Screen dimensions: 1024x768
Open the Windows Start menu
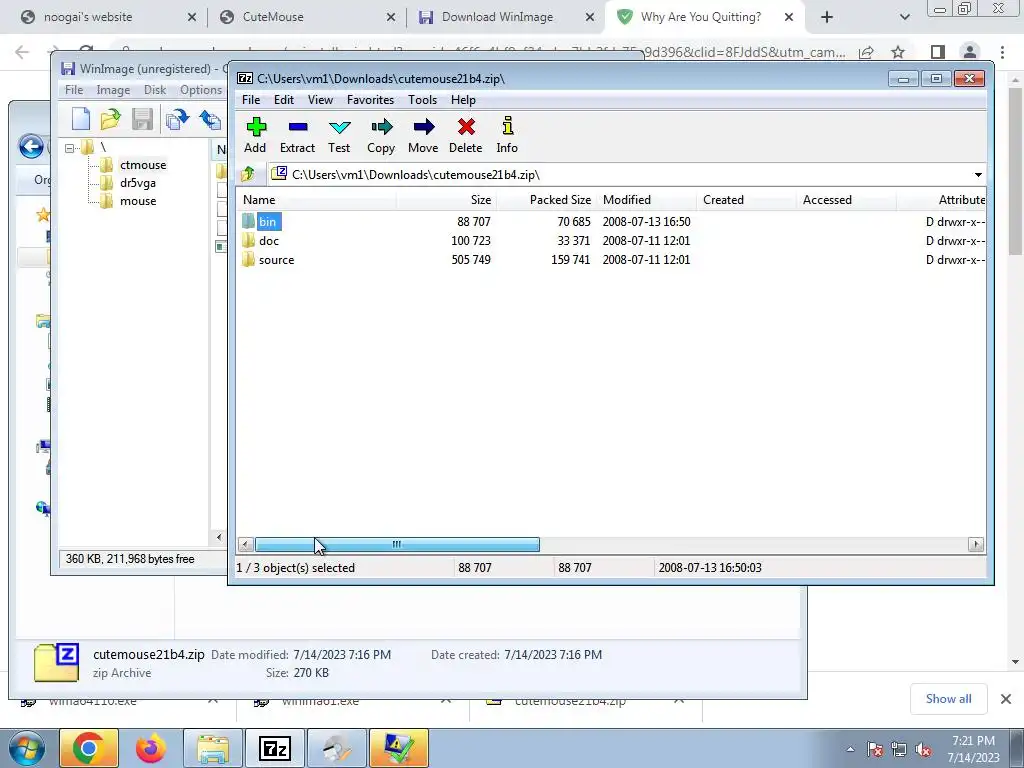(x=27, y=749)
